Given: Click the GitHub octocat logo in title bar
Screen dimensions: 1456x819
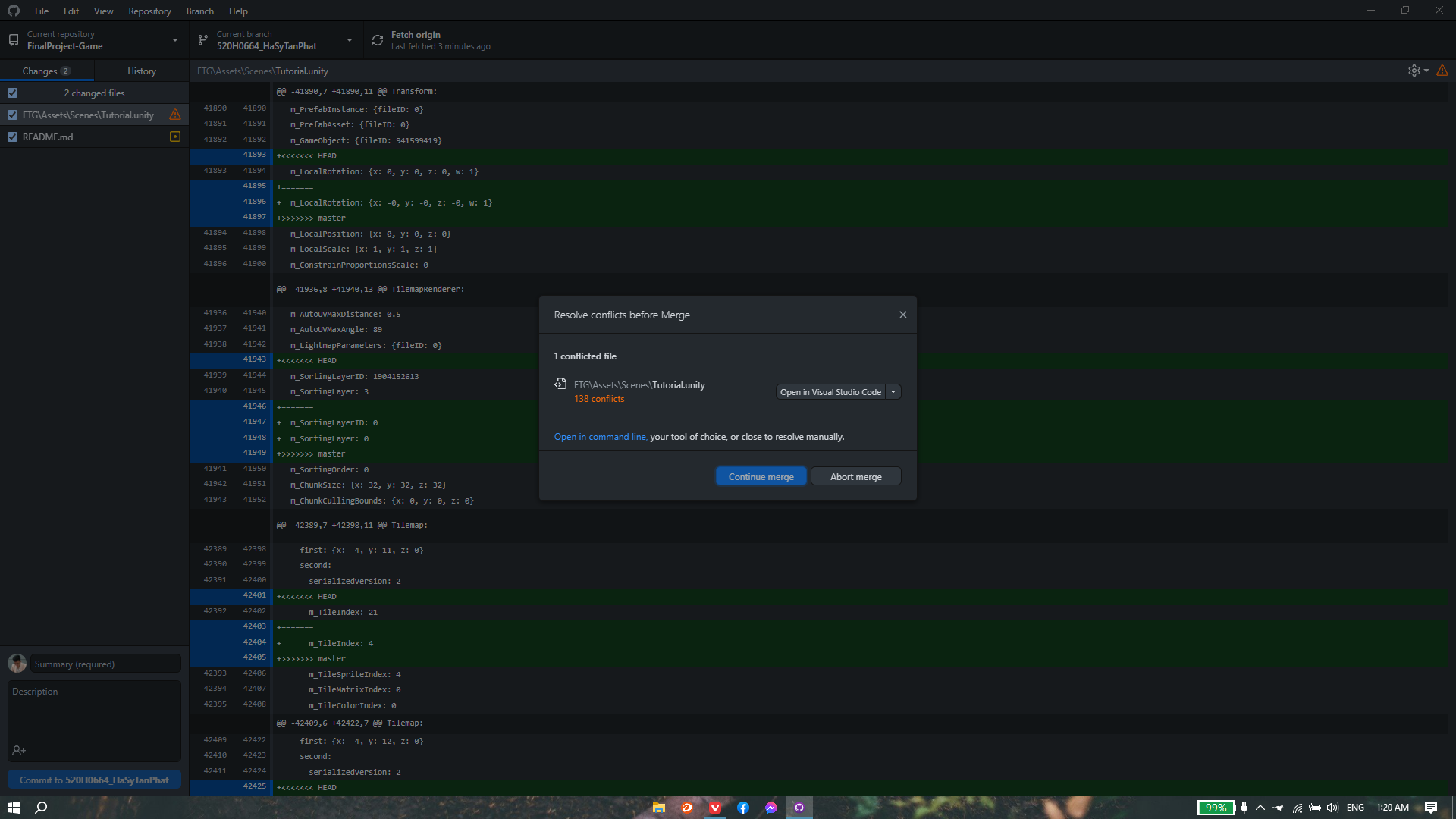Looking at the screenshot, I should (x=13, y=11).
